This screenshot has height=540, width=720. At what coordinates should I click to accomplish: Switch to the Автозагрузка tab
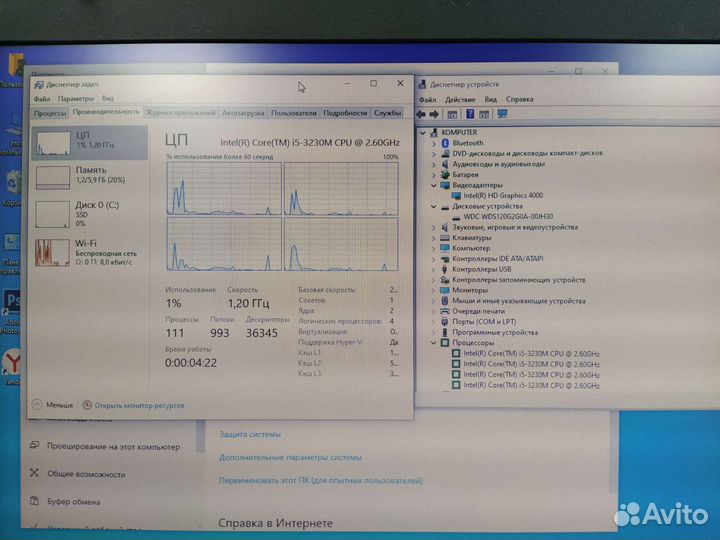tap(243, 113)
